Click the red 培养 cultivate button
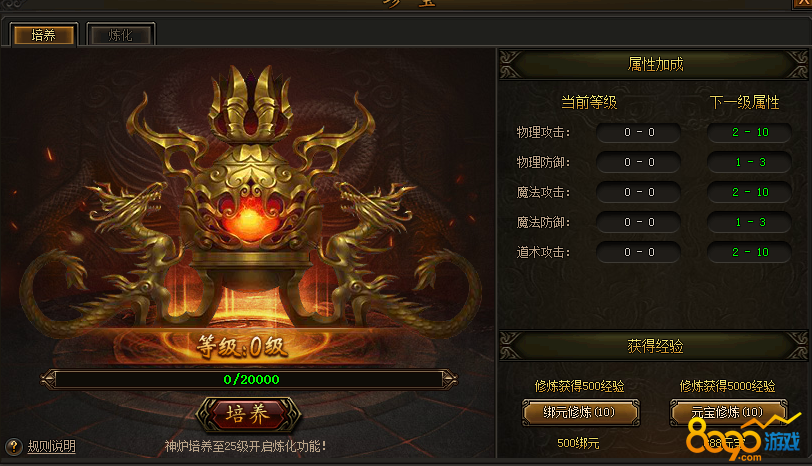Screen dimensions: 812x466 tap(248, 414)
